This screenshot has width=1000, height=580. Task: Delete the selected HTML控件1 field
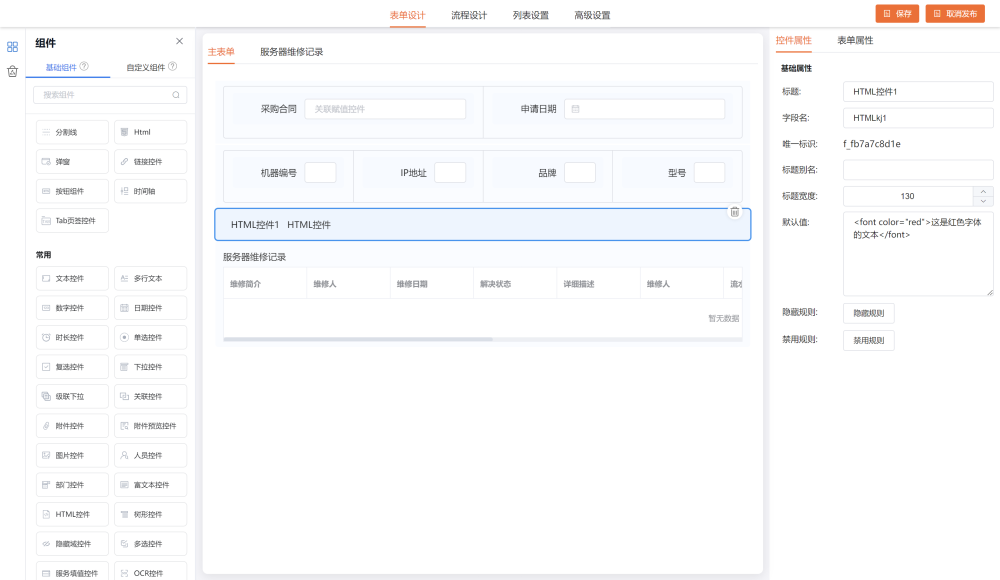point(734,212)
